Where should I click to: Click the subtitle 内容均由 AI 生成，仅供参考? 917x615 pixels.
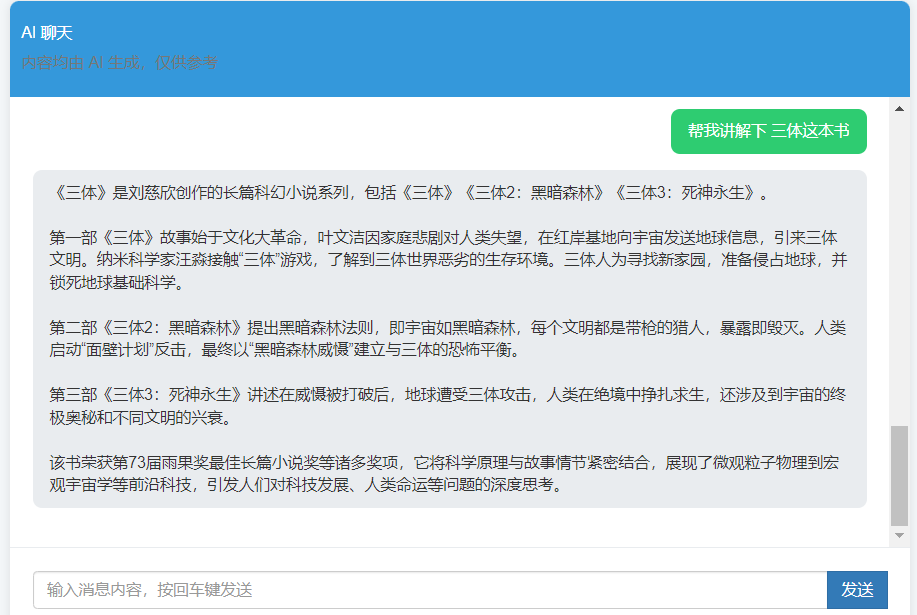click(x=119, y=62)
